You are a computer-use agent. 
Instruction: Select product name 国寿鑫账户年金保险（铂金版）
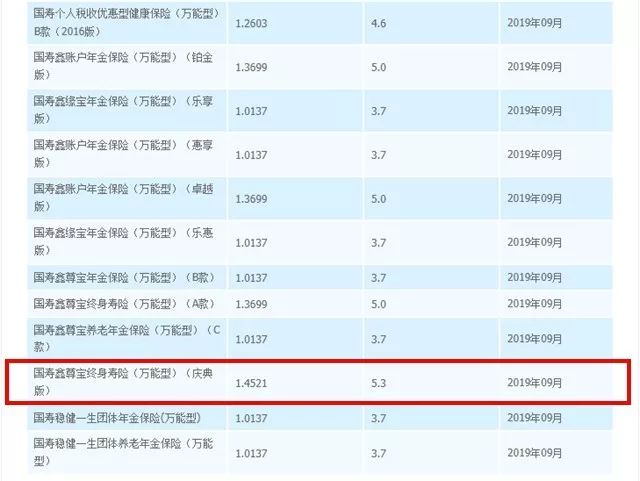[123, 66]
